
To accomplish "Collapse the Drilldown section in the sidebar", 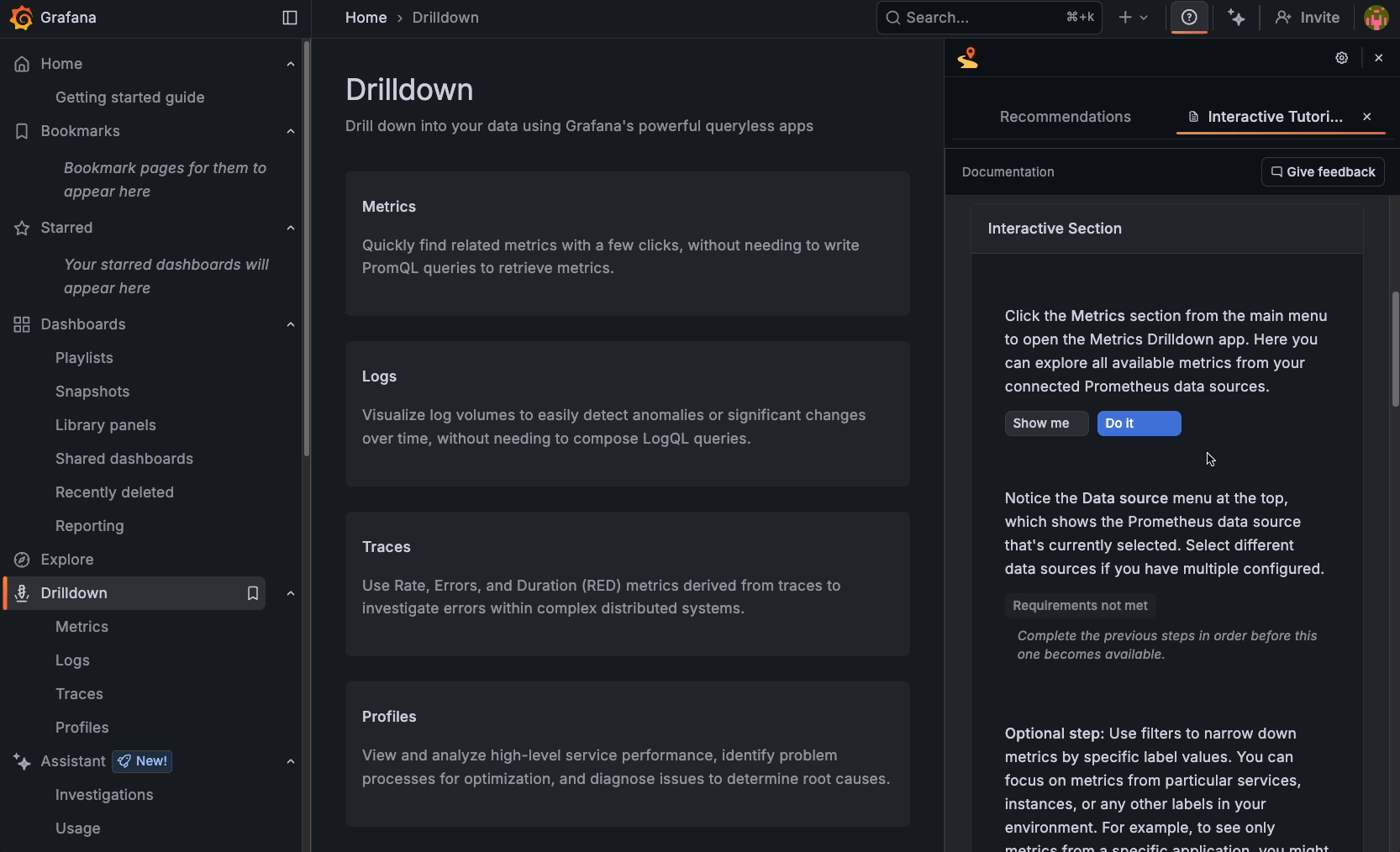I will click(290, 593).
